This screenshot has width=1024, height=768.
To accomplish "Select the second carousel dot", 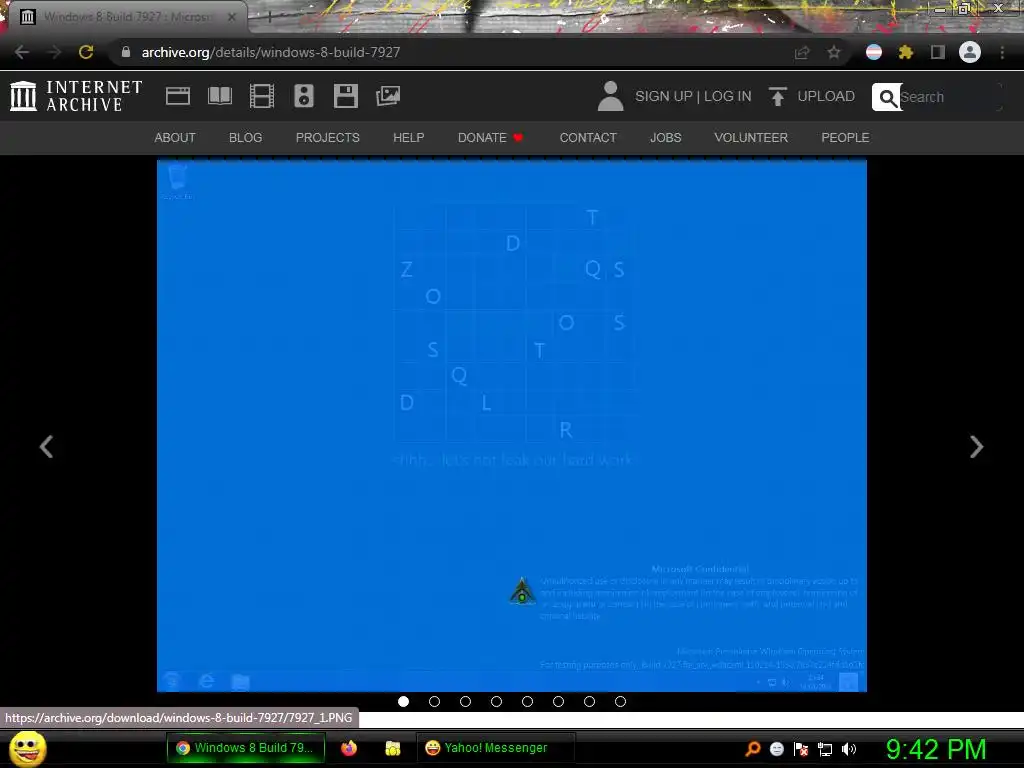I will point(434,701).
